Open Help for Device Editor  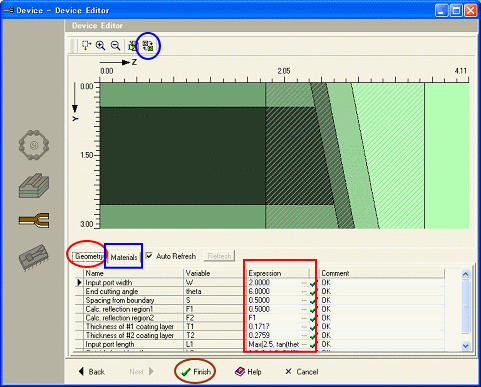pyautogui.click(x=248, y=371)
